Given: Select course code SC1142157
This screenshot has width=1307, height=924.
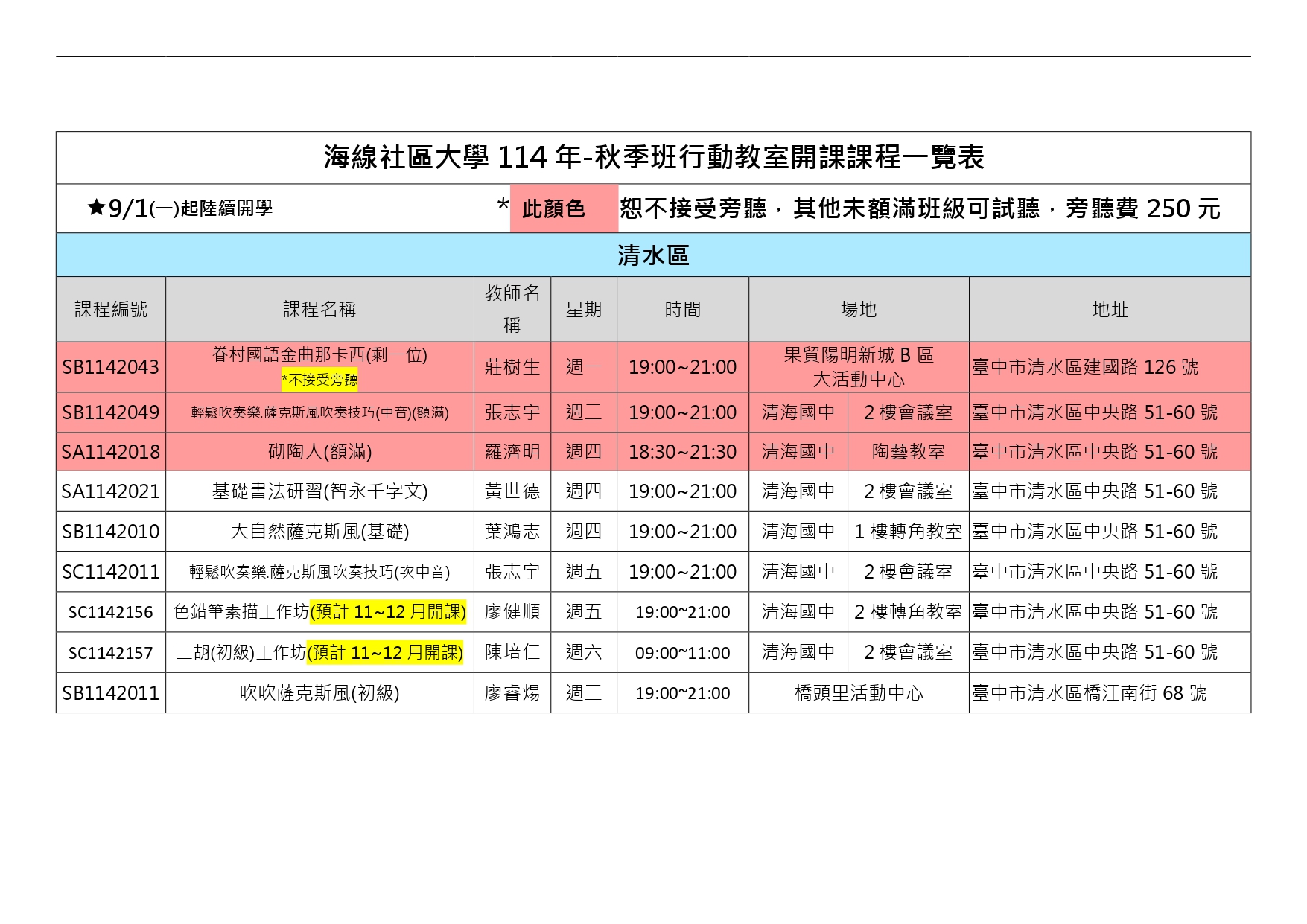Looking at the screenshot, I should 111,653.
